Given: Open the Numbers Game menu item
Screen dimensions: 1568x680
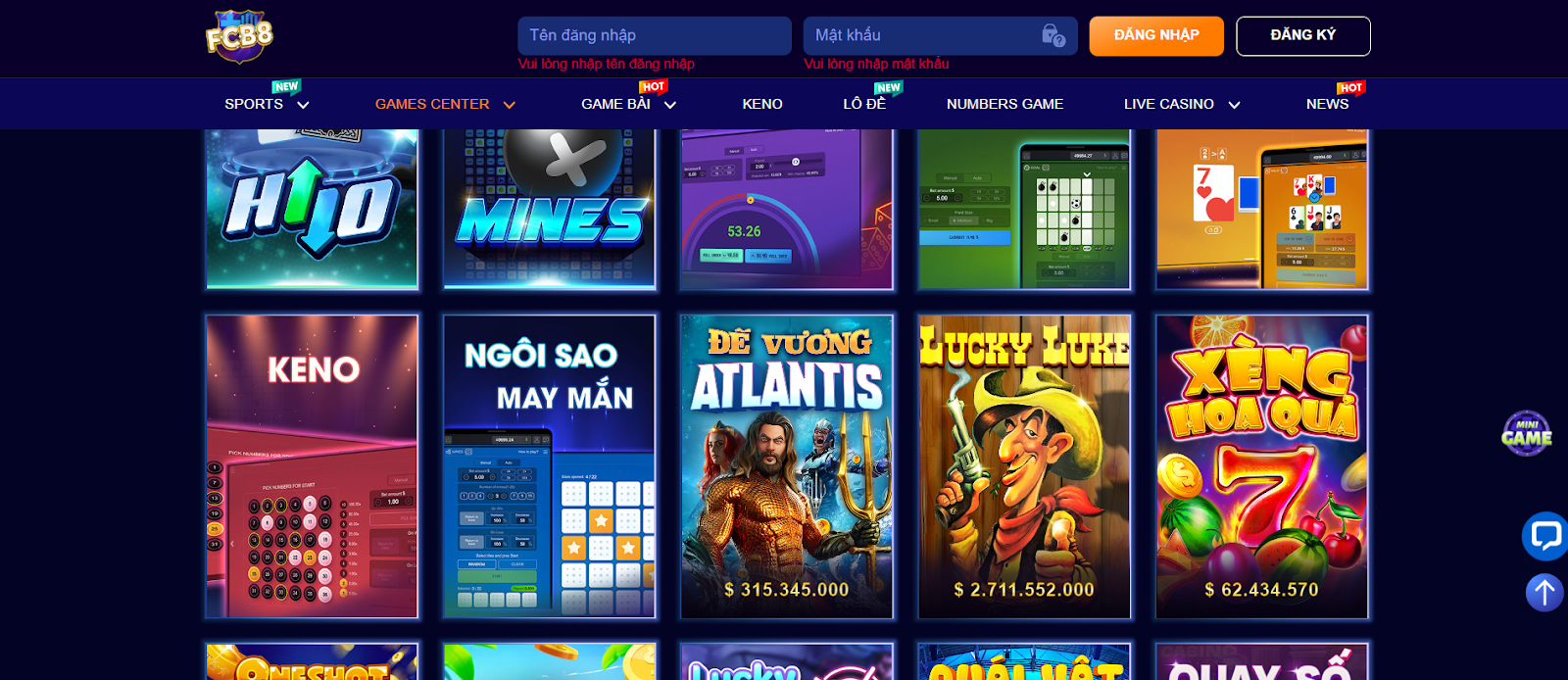Looking at the screenshot, I should (x=1004, y=104).
